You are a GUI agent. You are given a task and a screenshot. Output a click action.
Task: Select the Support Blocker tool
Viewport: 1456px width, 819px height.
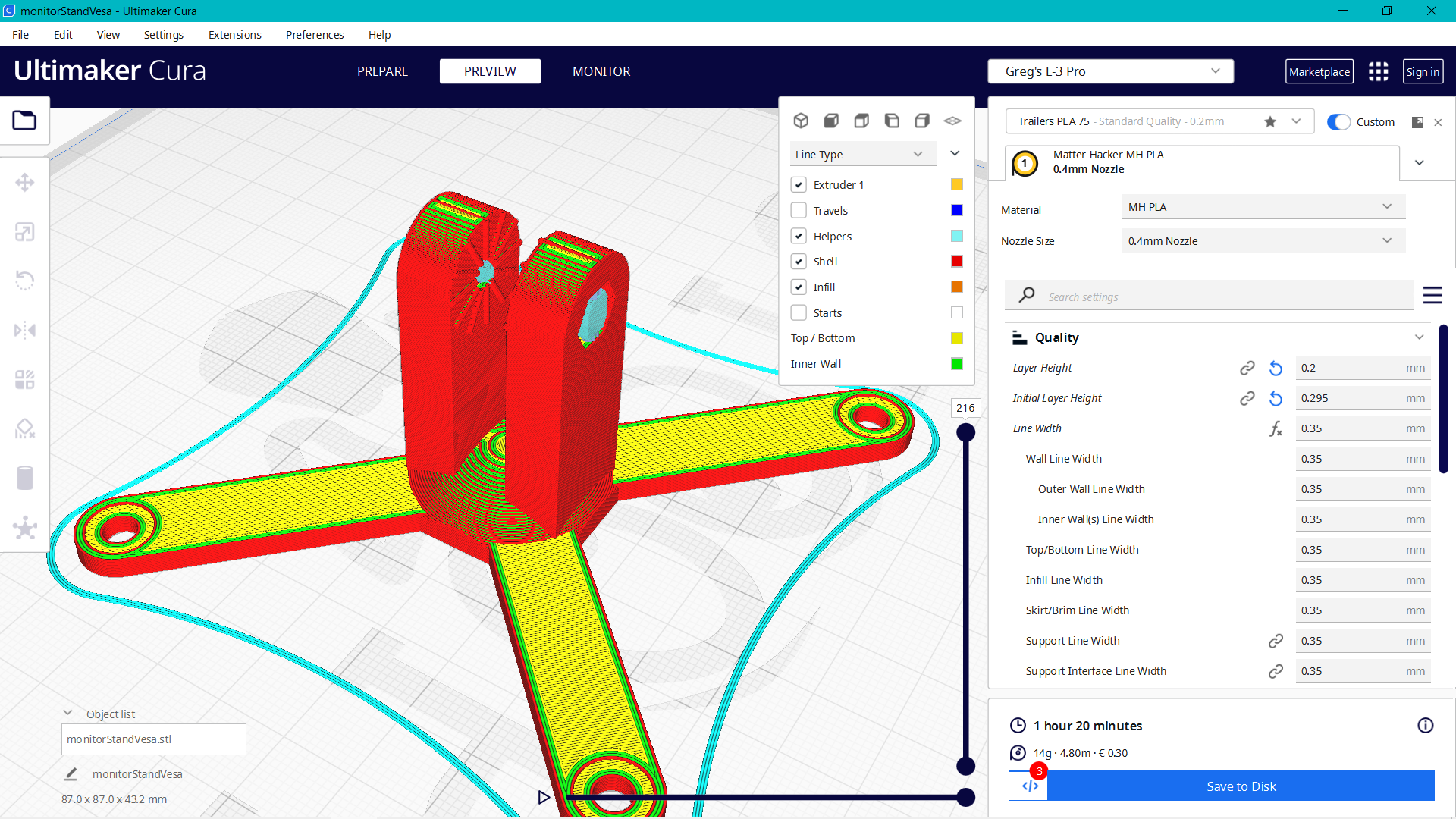24,429
